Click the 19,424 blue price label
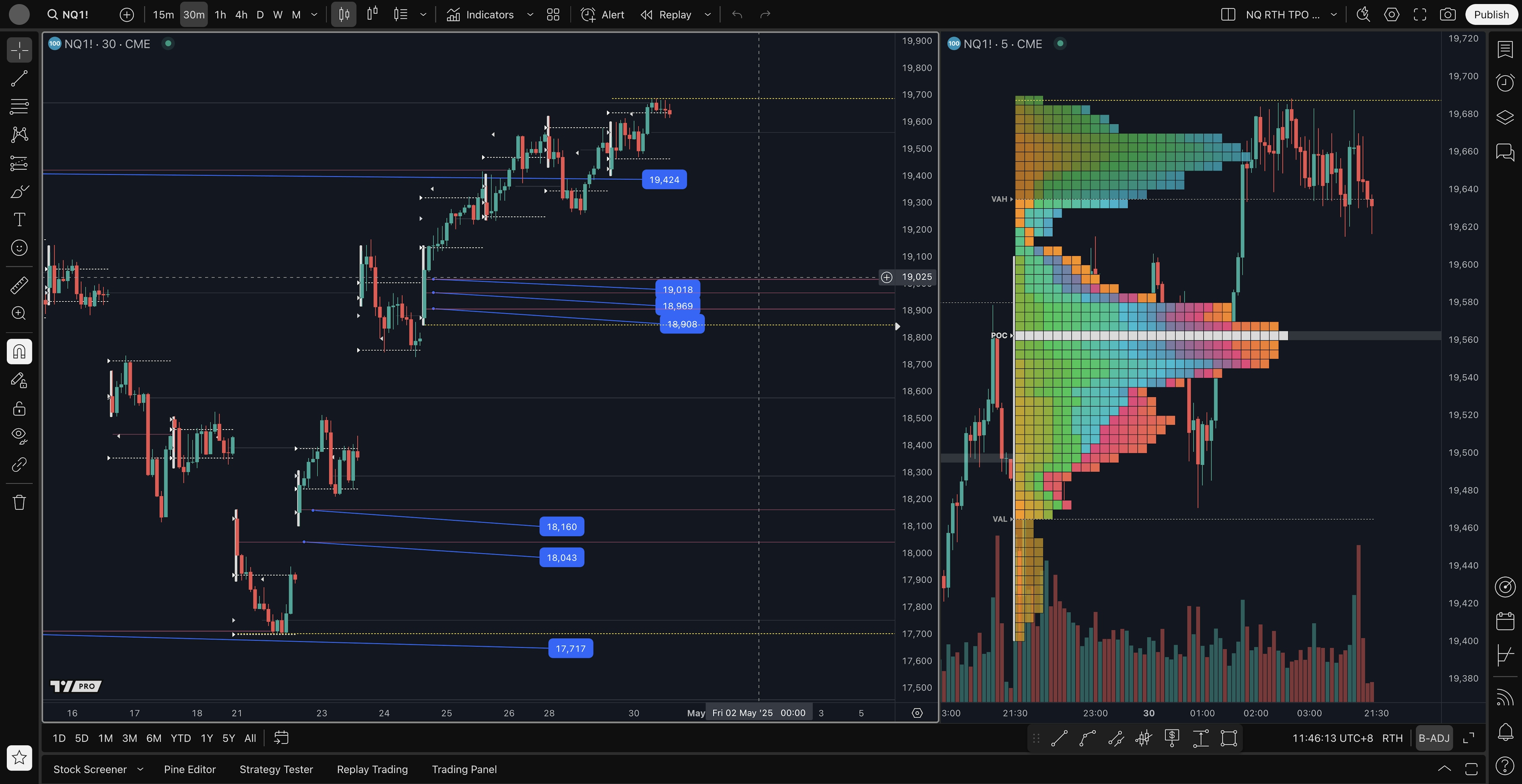Viewport: 1522px width, 784px height. pos(664,179)
